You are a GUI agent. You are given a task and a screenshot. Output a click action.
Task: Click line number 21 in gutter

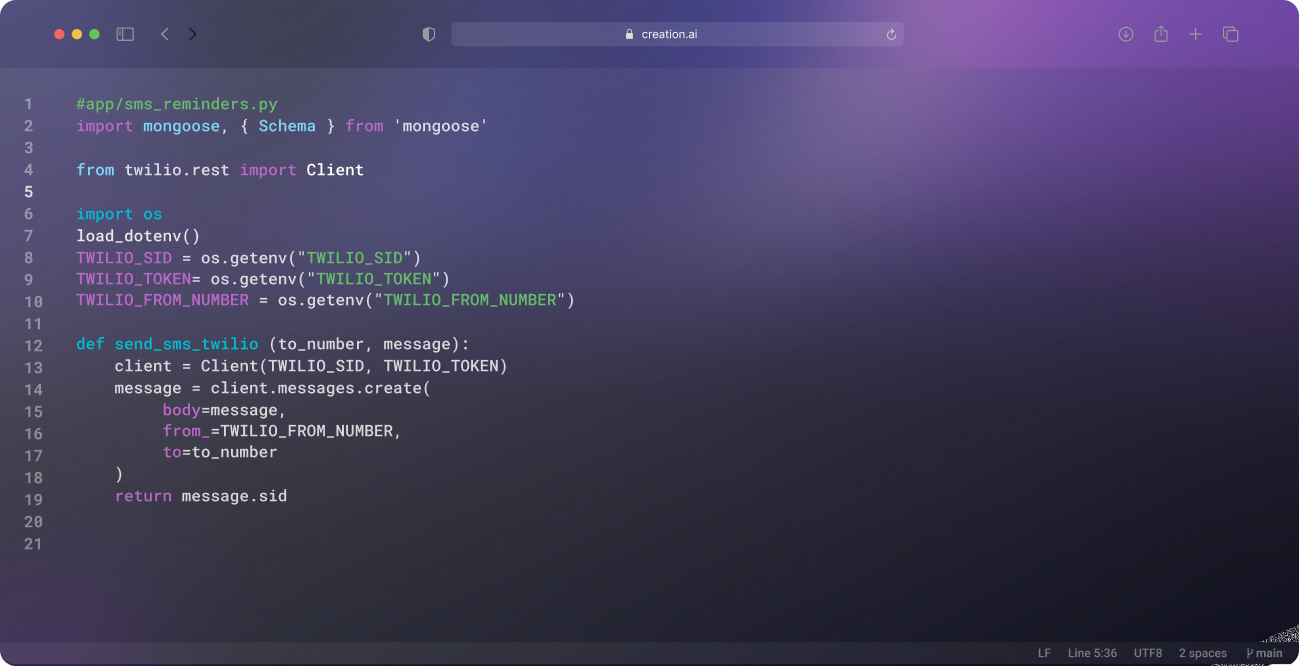tap(33, 544)
